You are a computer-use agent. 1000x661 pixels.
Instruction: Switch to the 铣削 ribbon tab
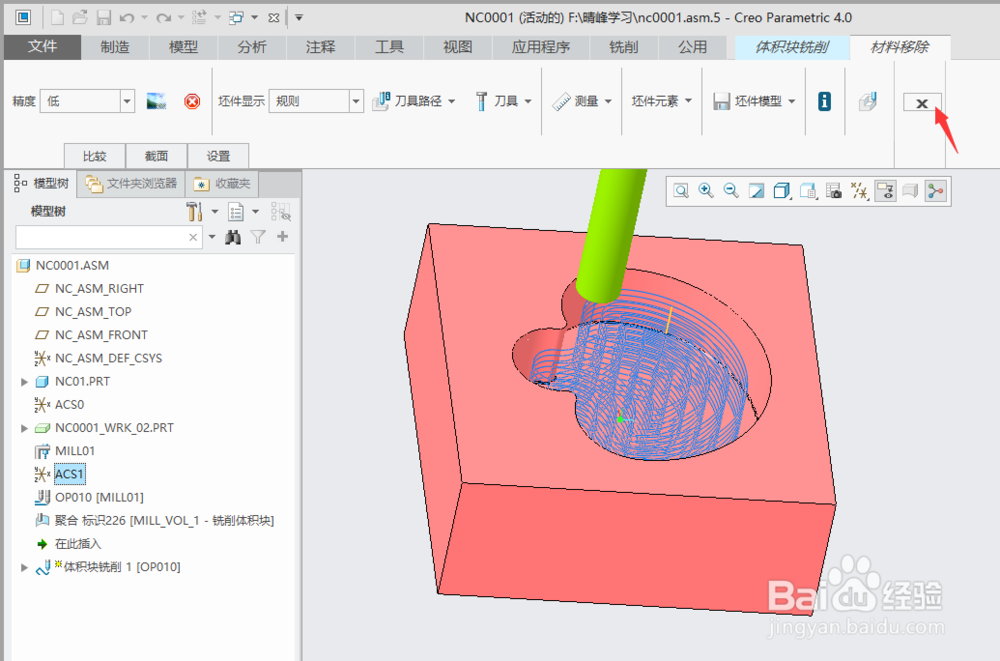coord(624,47)
